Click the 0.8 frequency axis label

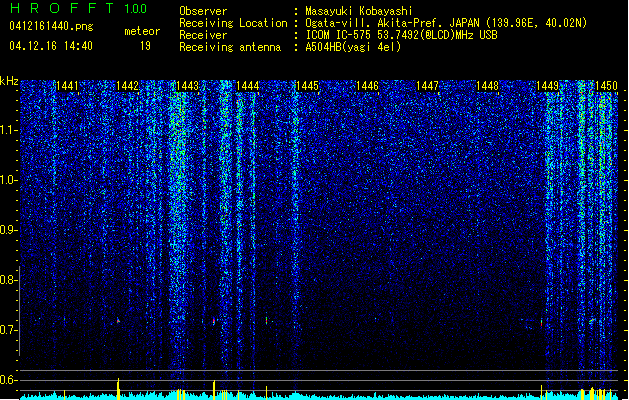(x=8, y=280)
